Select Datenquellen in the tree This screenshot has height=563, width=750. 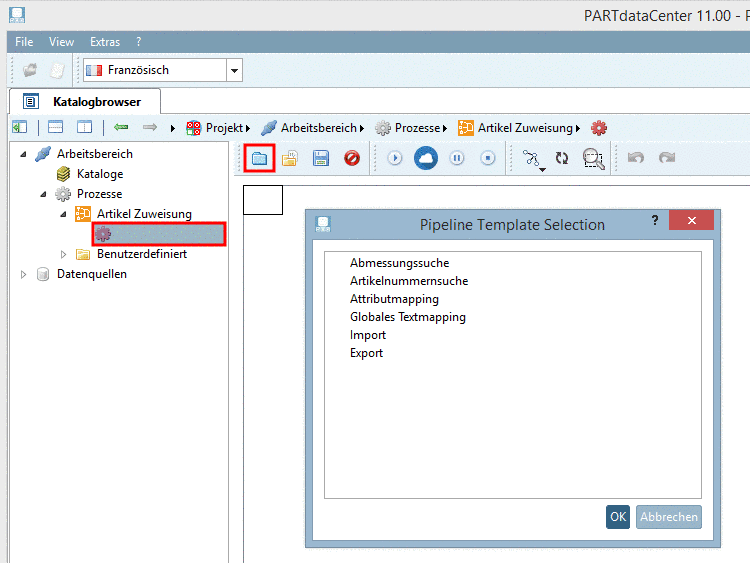coord(92,274)
